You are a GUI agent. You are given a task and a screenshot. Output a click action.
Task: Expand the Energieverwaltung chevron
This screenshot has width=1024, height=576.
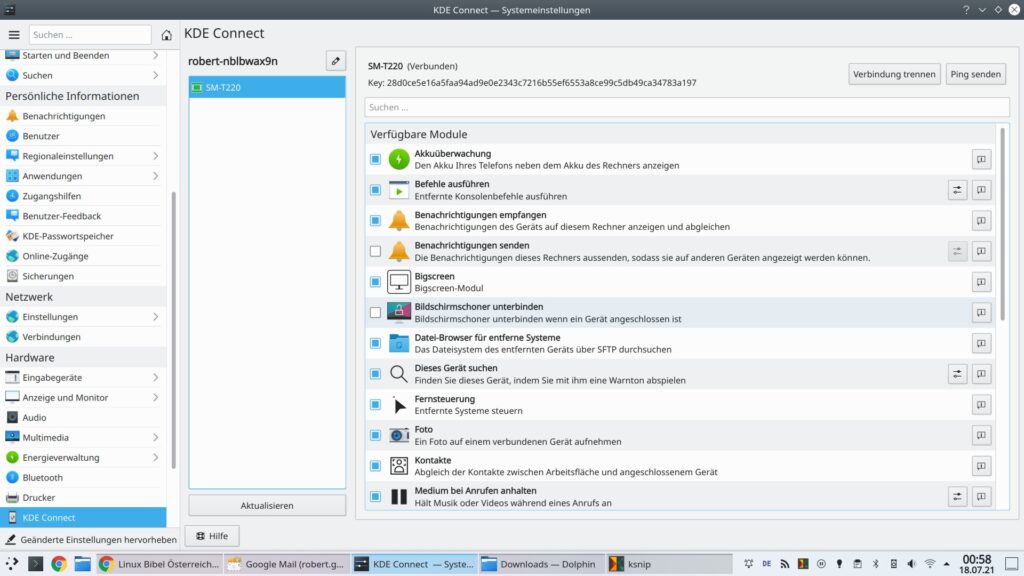pos(155,458)
